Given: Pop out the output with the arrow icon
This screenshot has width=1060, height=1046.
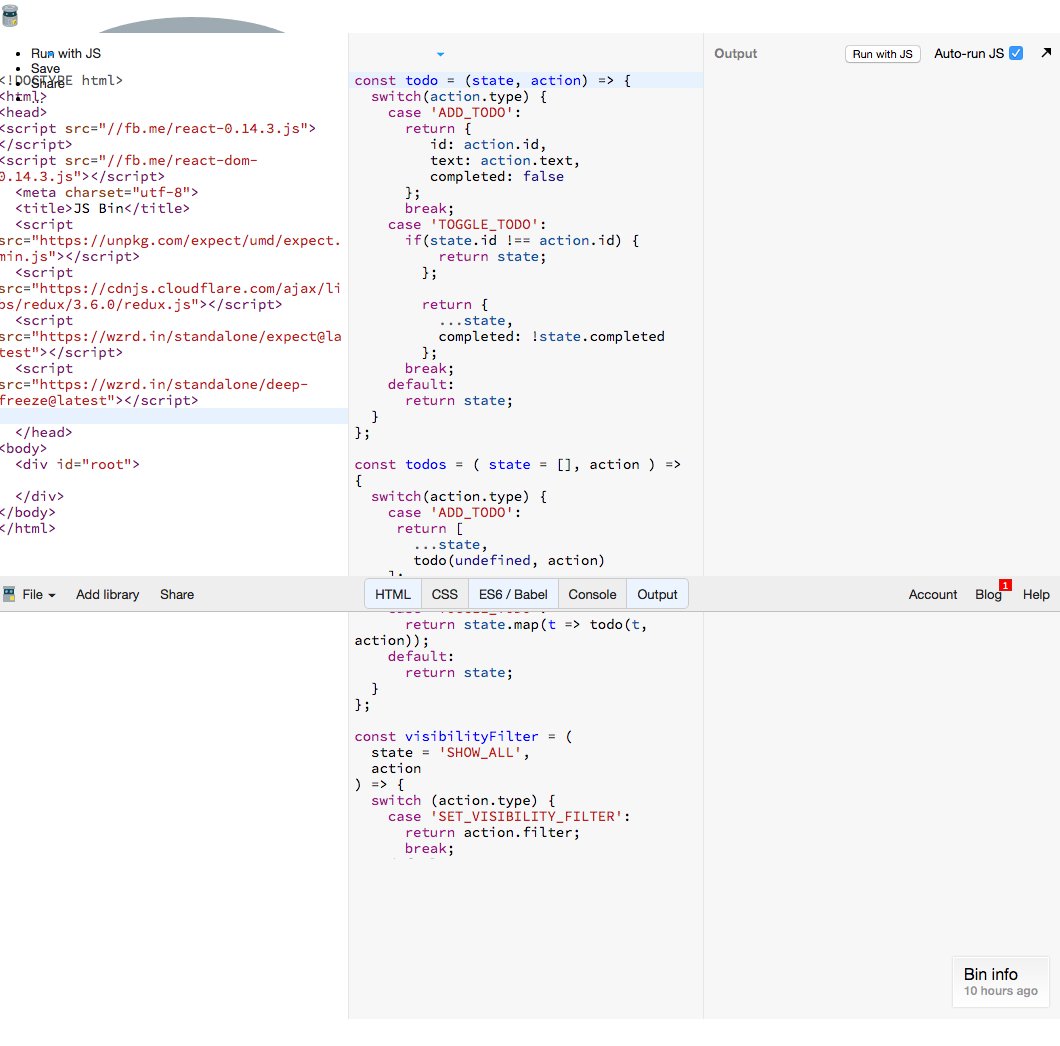Looking at the screenshot, I should (x=1046, y=53).
